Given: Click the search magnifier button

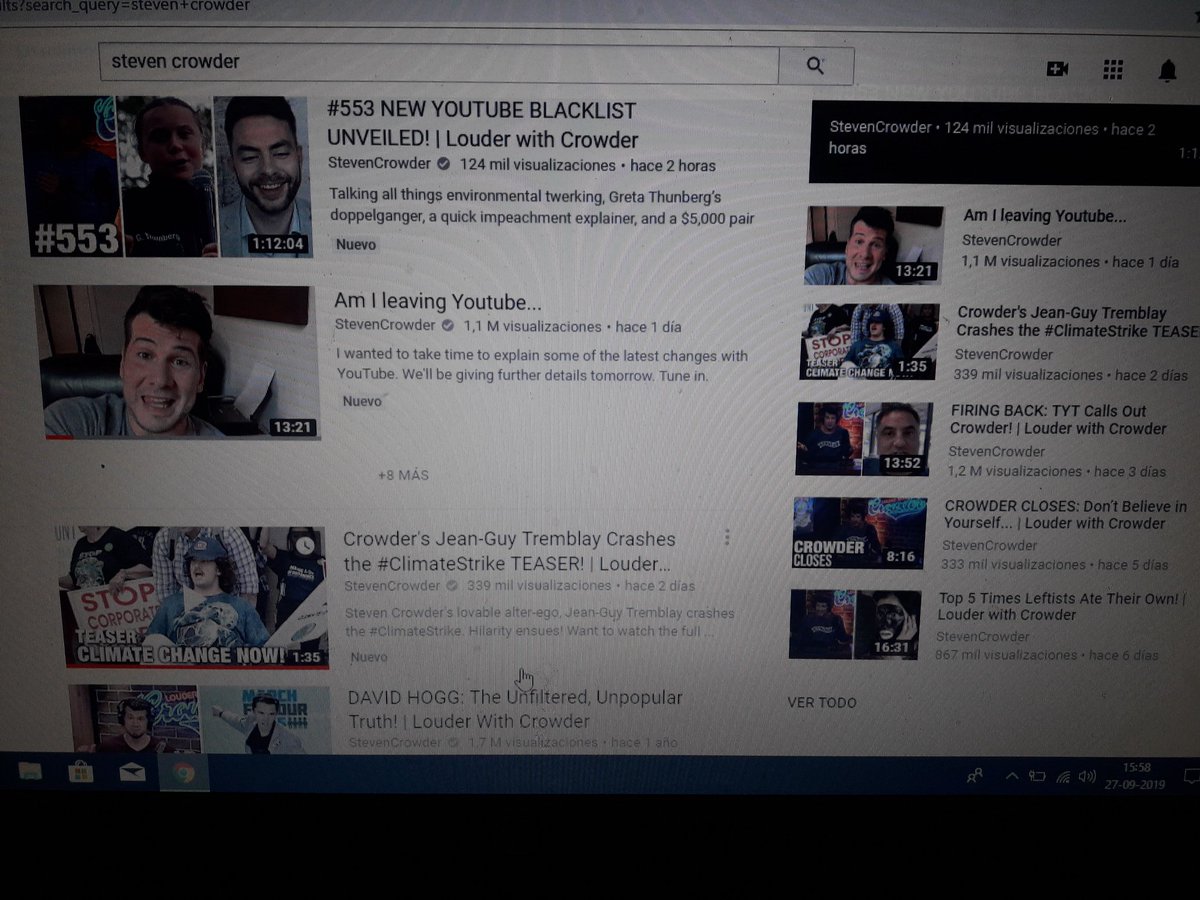Looking at the screenshot, I should [x=816, y=66].
